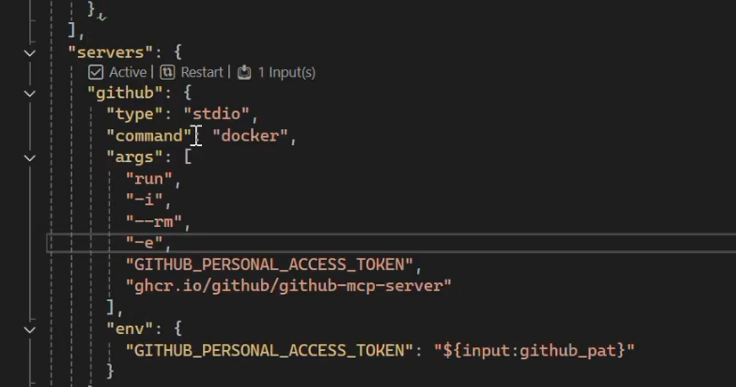Click the "command" key
Image resolution: width=736 pixels, height=387 pixels.
tap(149, 136)
